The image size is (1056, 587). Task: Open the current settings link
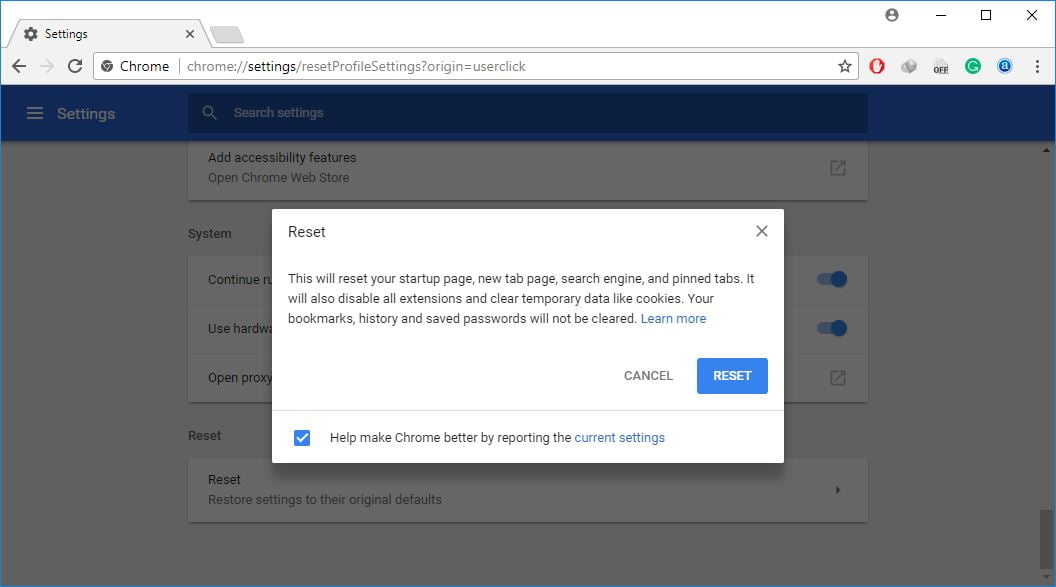click(x=620, y=438)
